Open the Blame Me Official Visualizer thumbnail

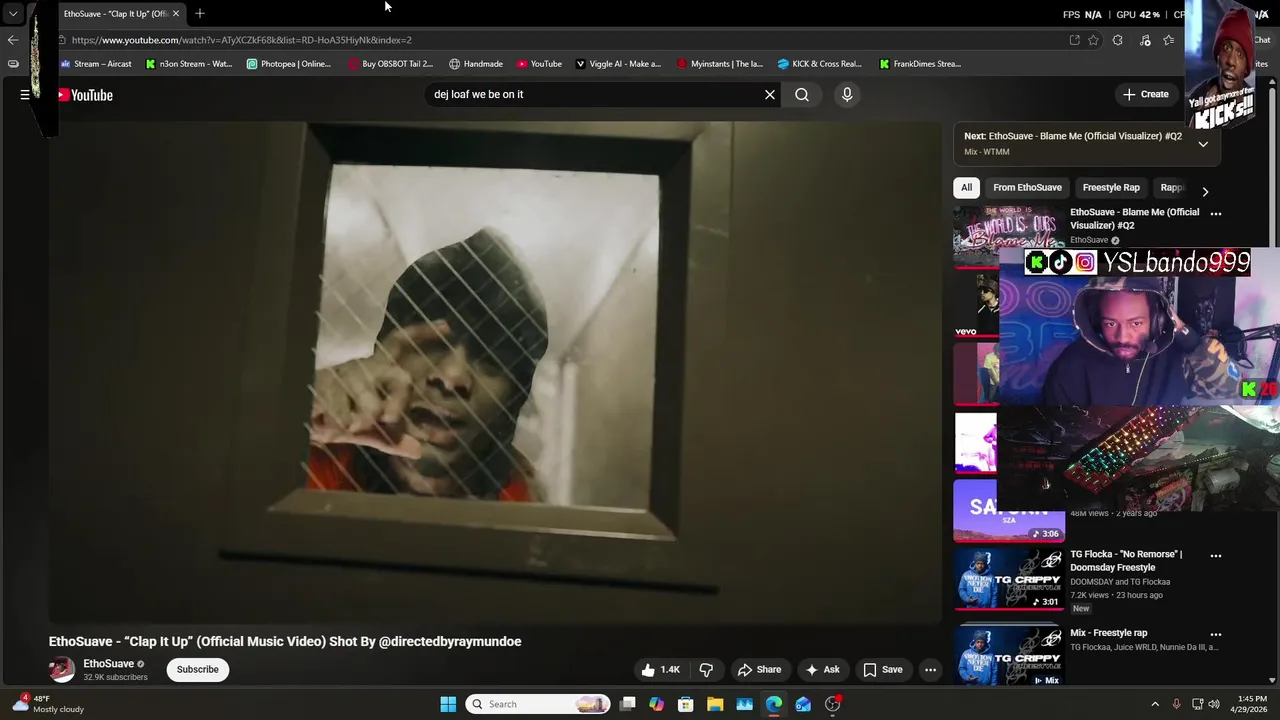[x=1009, y=237]
